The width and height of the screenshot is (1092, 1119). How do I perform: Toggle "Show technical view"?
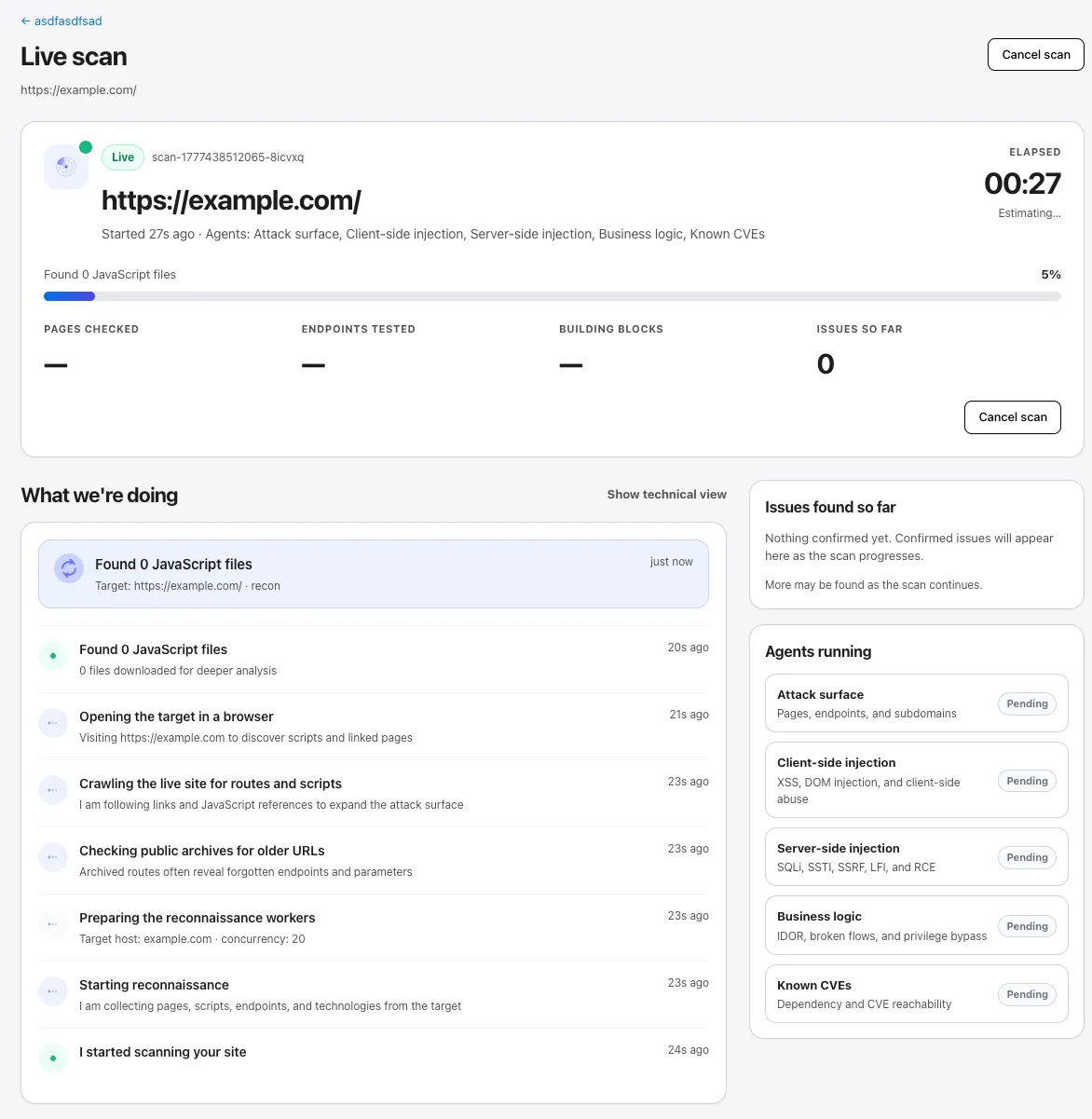point(666,495)
